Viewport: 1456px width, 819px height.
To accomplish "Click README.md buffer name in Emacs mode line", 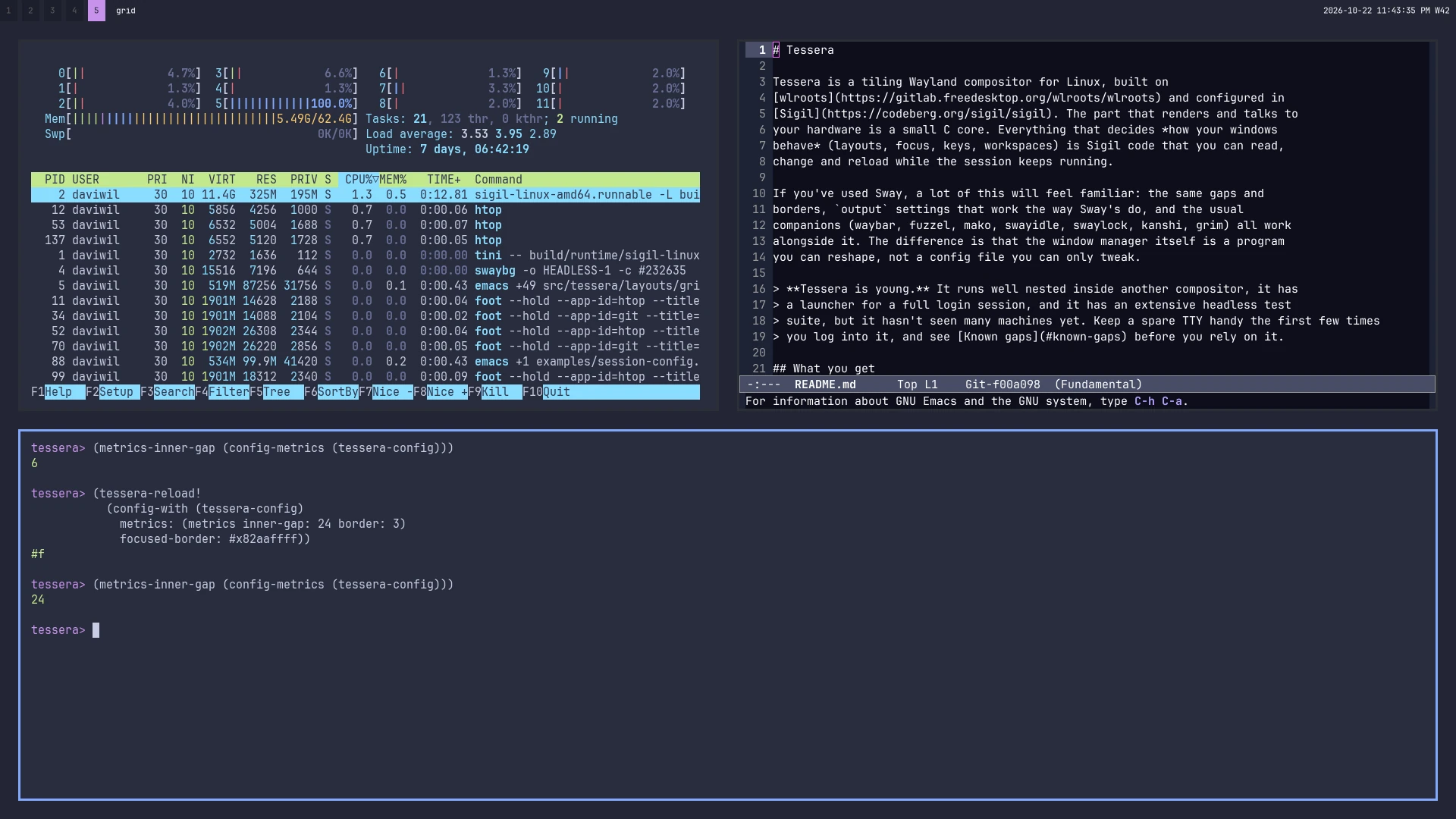I will [825, 384].
